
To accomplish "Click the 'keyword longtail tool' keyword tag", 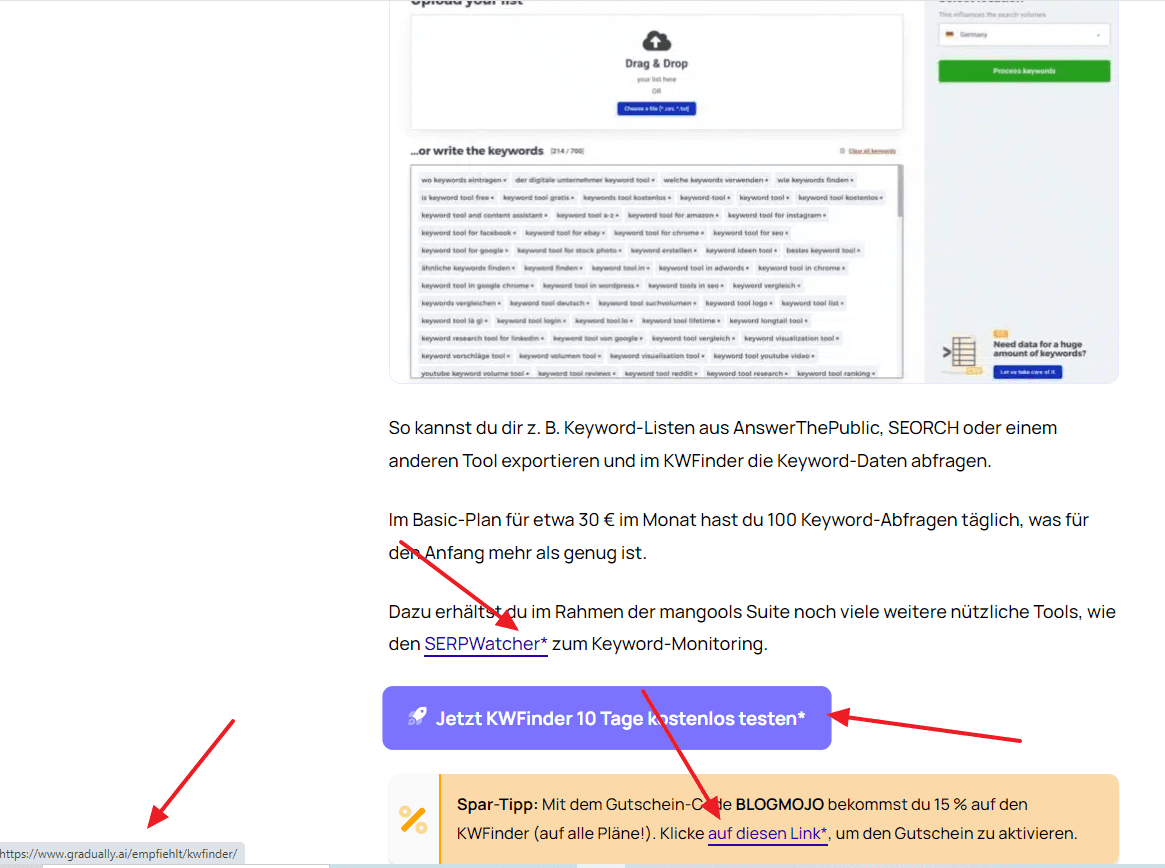I will (x=768, y=321).
